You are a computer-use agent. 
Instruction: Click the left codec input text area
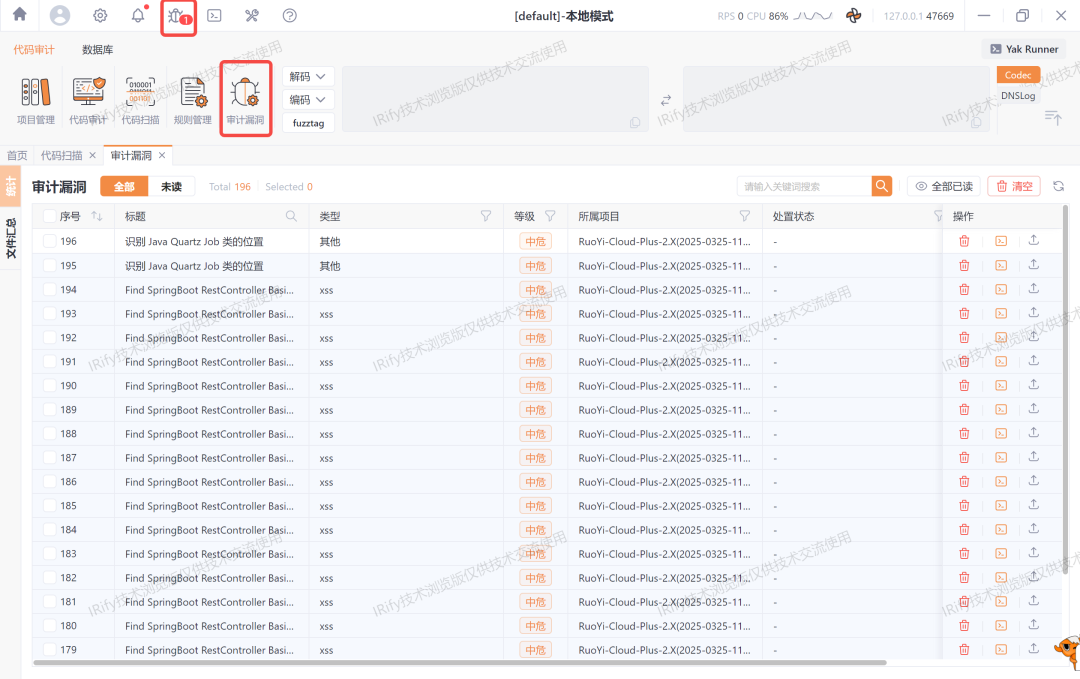495,99
